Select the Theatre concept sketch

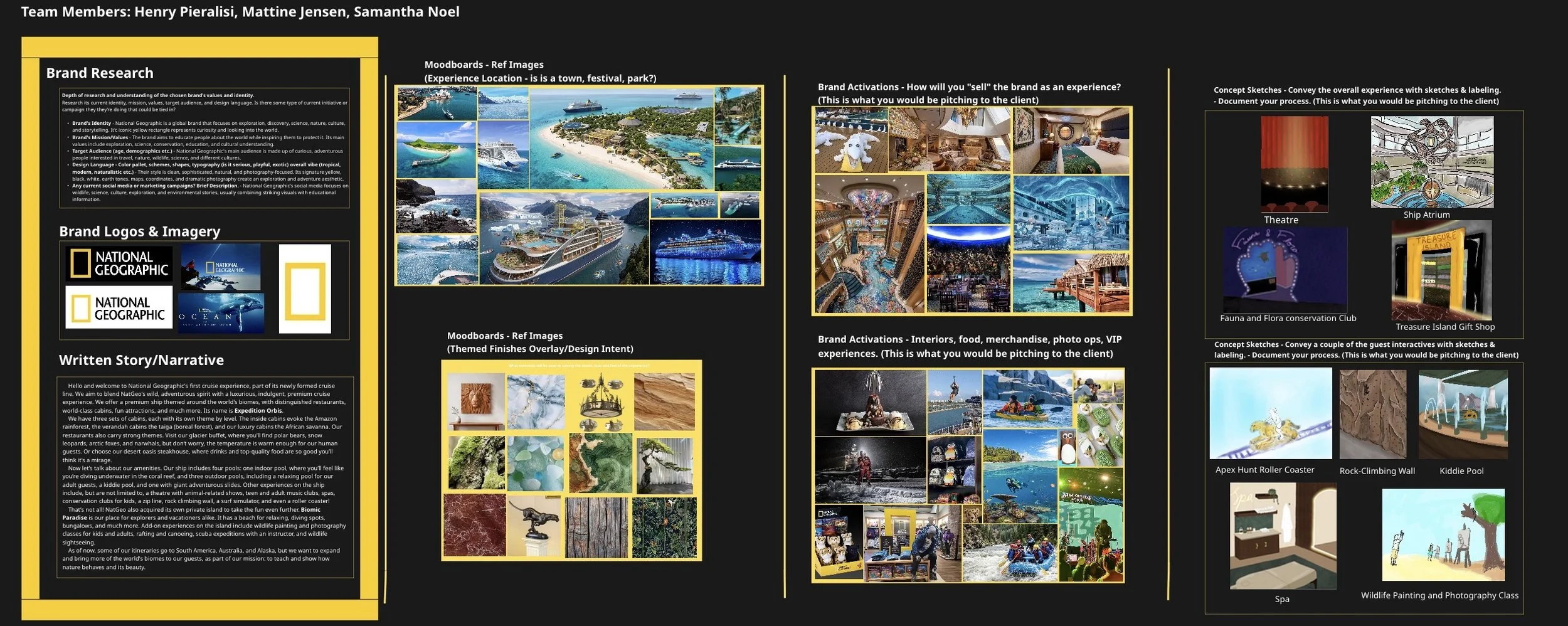1294,164
